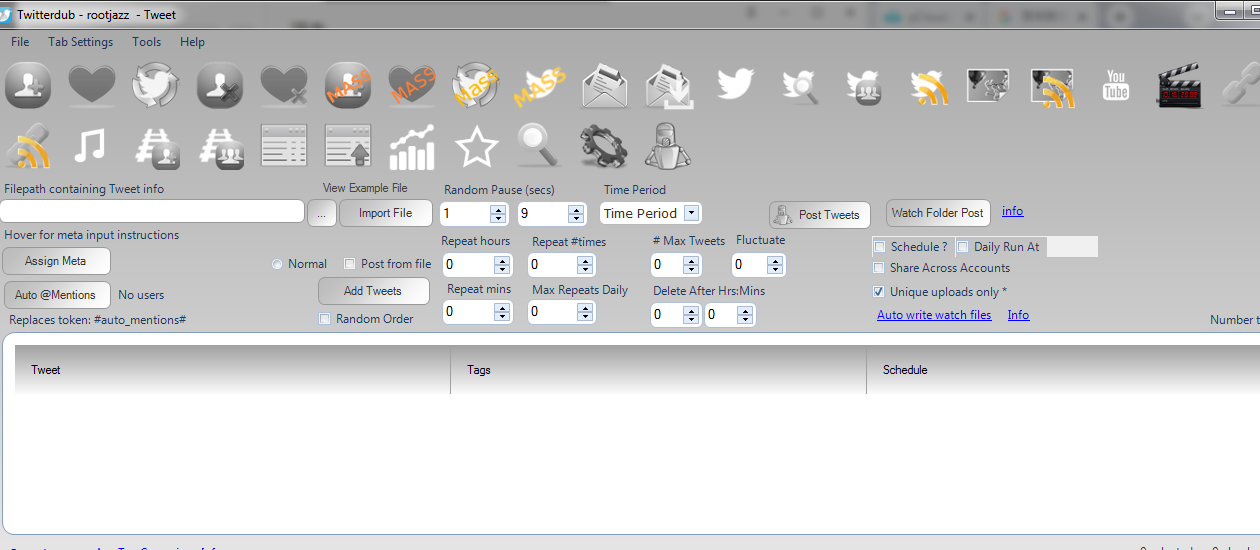Open the Follow users tool icon
The image size is (1260, 550).
(28, 85)
